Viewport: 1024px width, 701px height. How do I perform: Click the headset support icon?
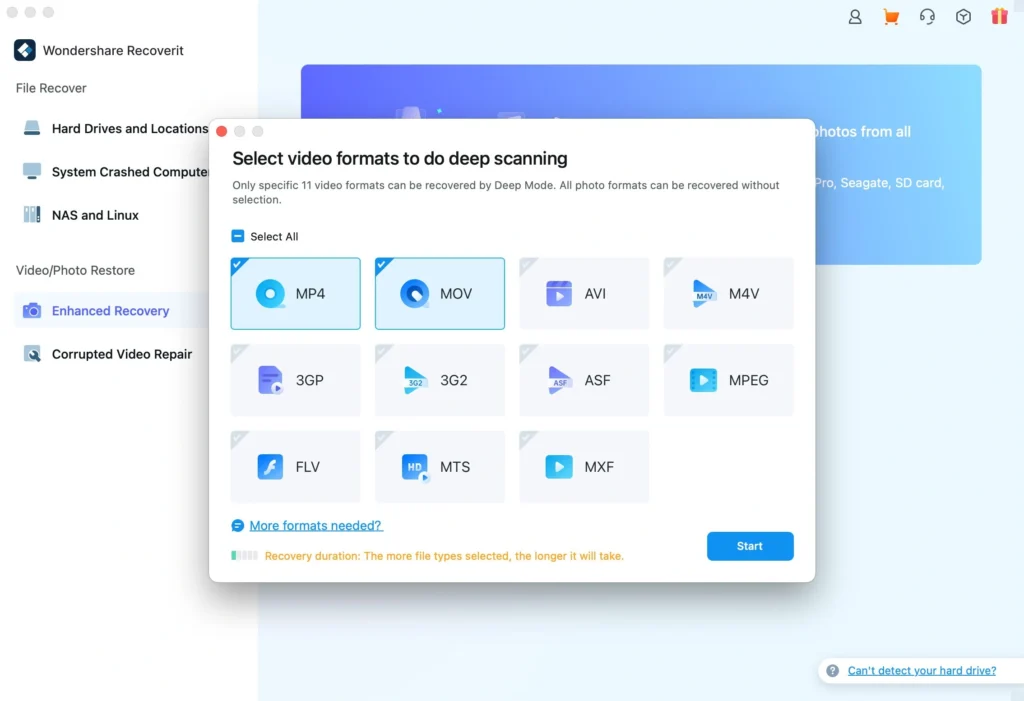(x=927, y=17)
